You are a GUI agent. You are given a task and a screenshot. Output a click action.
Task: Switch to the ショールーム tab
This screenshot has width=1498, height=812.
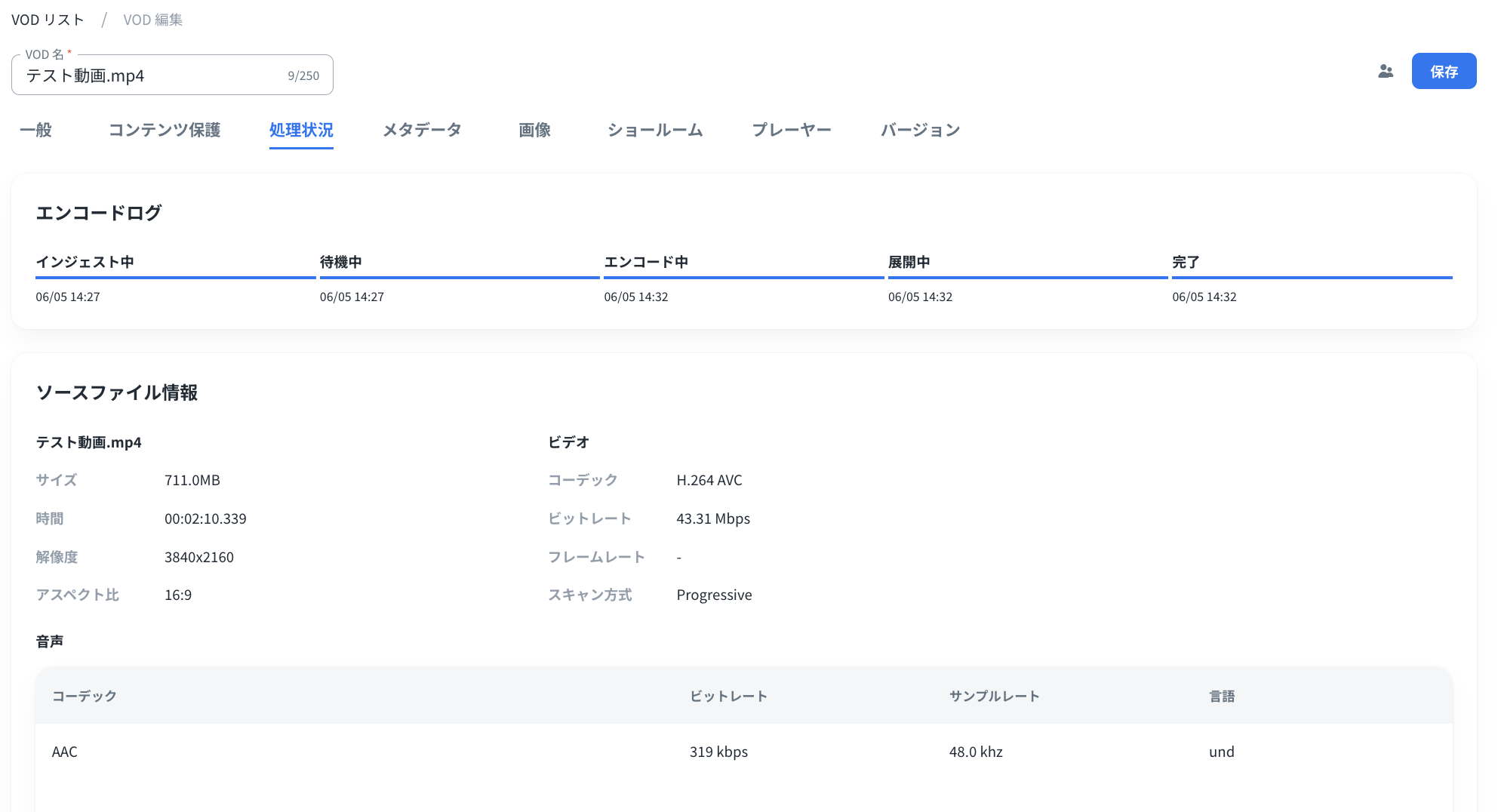point(655,130)
